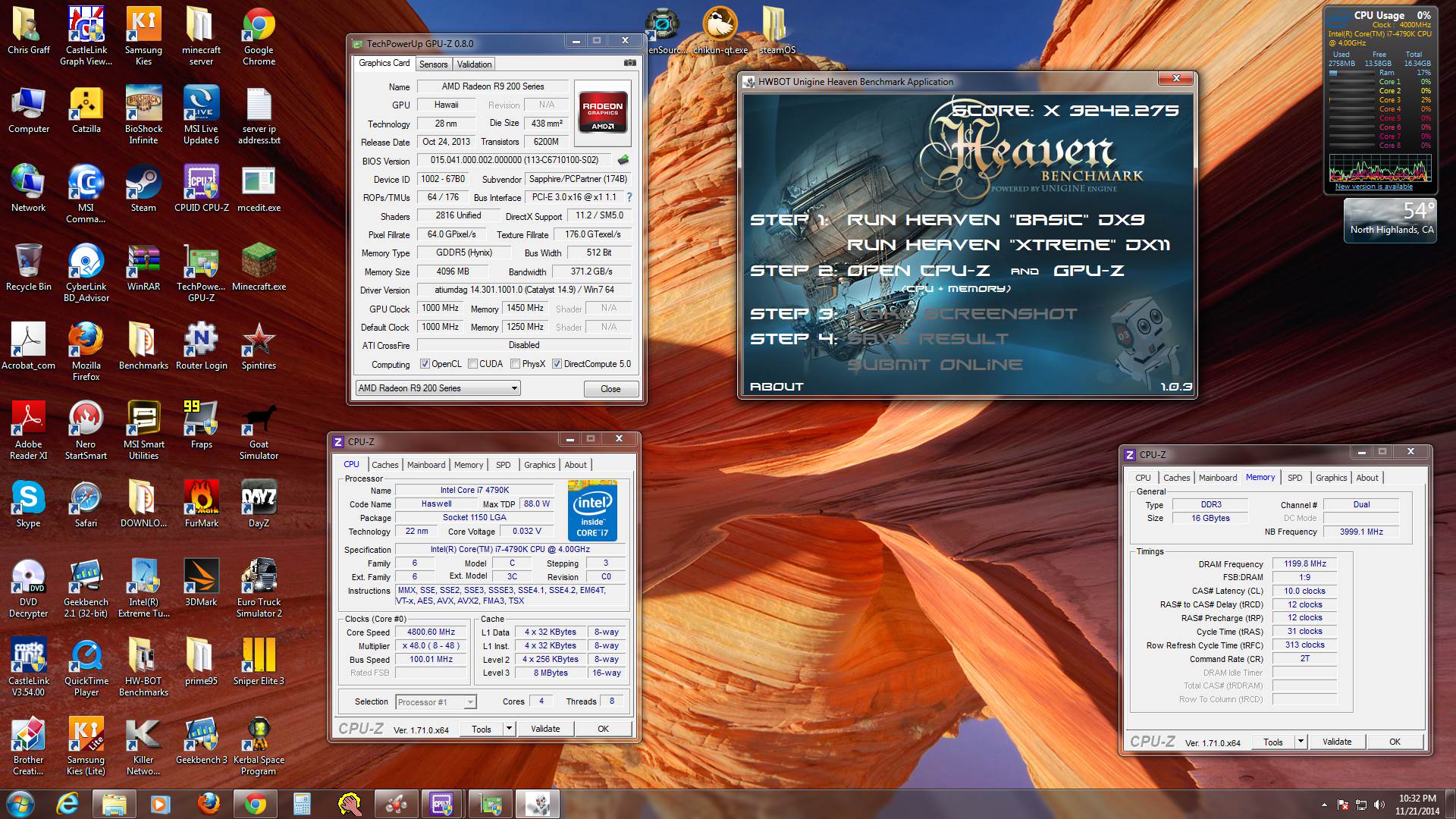Click Run Heaven "Basic" DX9 in HWBOT
This screenshot has width=1456, height=819.
[x=996, y=220]
